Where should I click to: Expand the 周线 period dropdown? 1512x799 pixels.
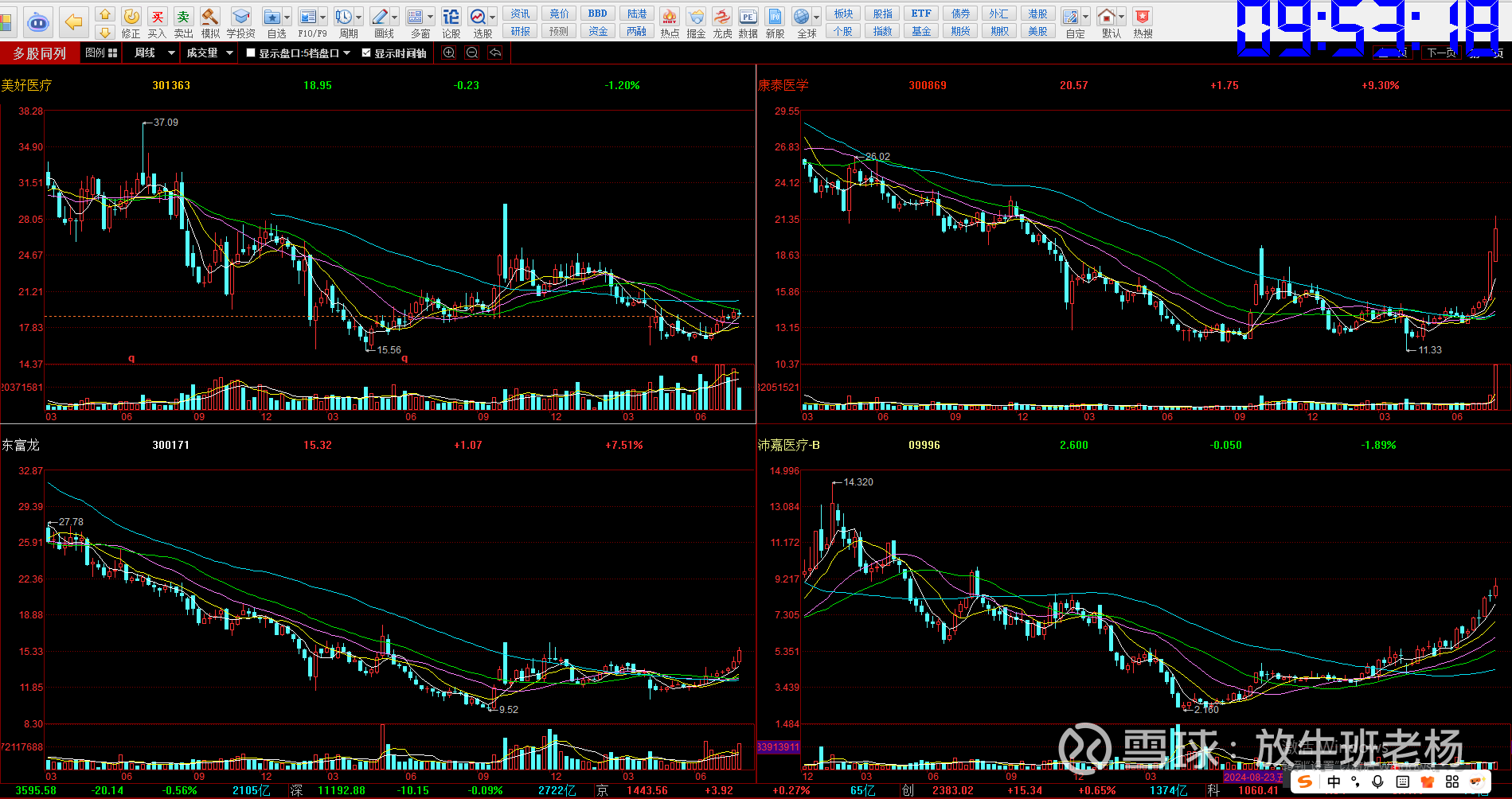[171, 53]
